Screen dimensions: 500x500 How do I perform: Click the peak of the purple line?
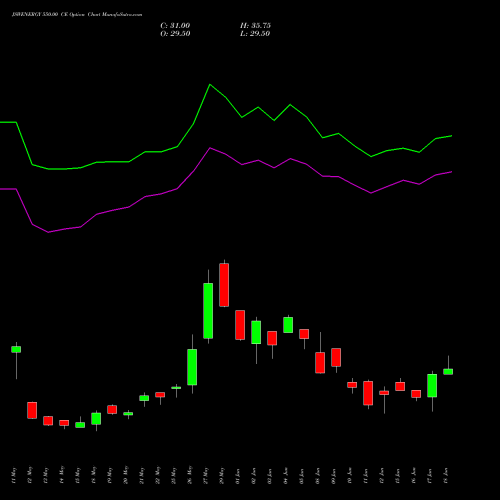(210, 148)
